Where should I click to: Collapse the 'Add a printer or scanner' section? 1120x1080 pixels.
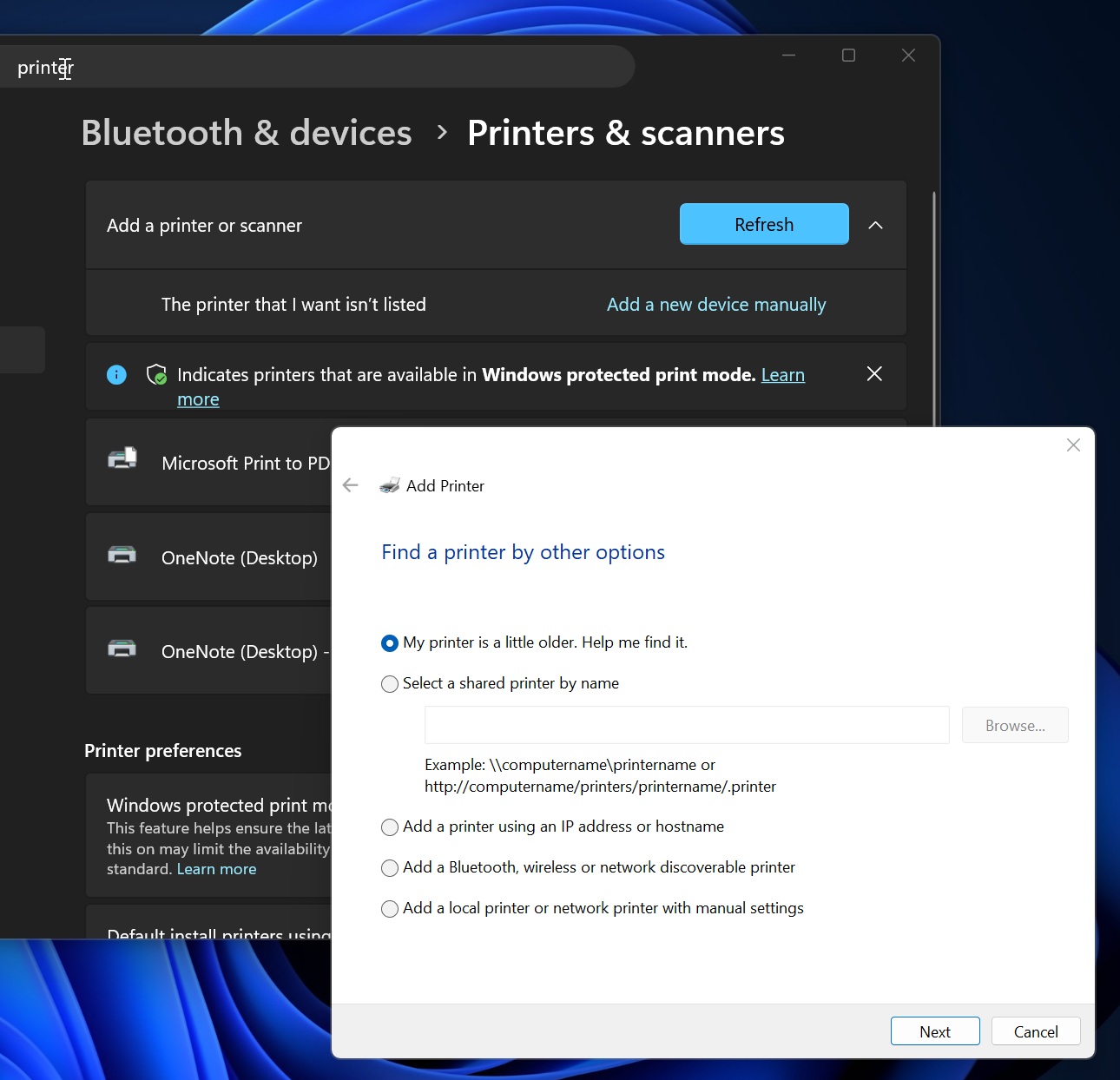tap(875, 225)
